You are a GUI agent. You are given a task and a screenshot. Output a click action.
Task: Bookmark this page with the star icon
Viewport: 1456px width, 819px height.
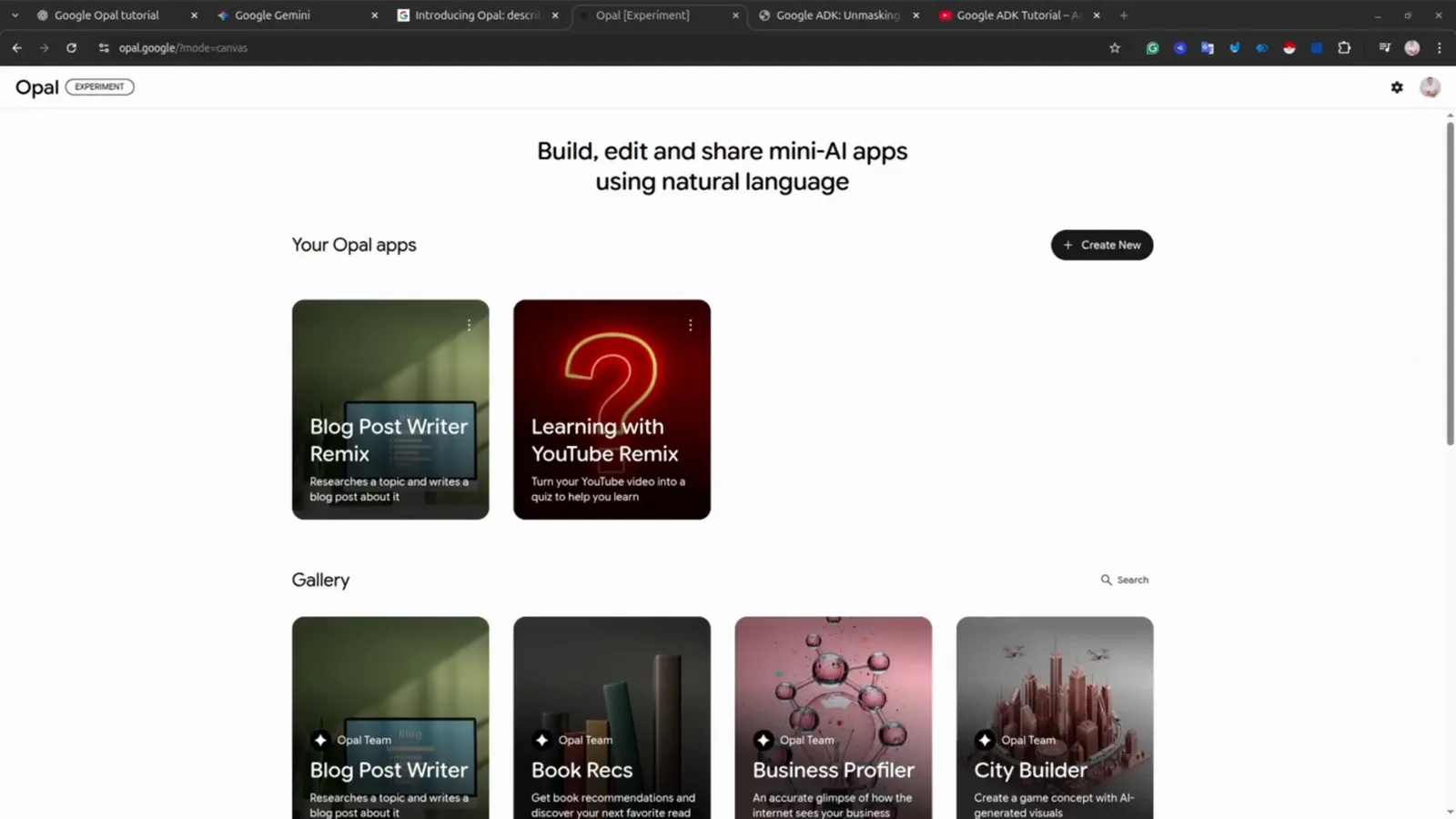coord(1115,48)
